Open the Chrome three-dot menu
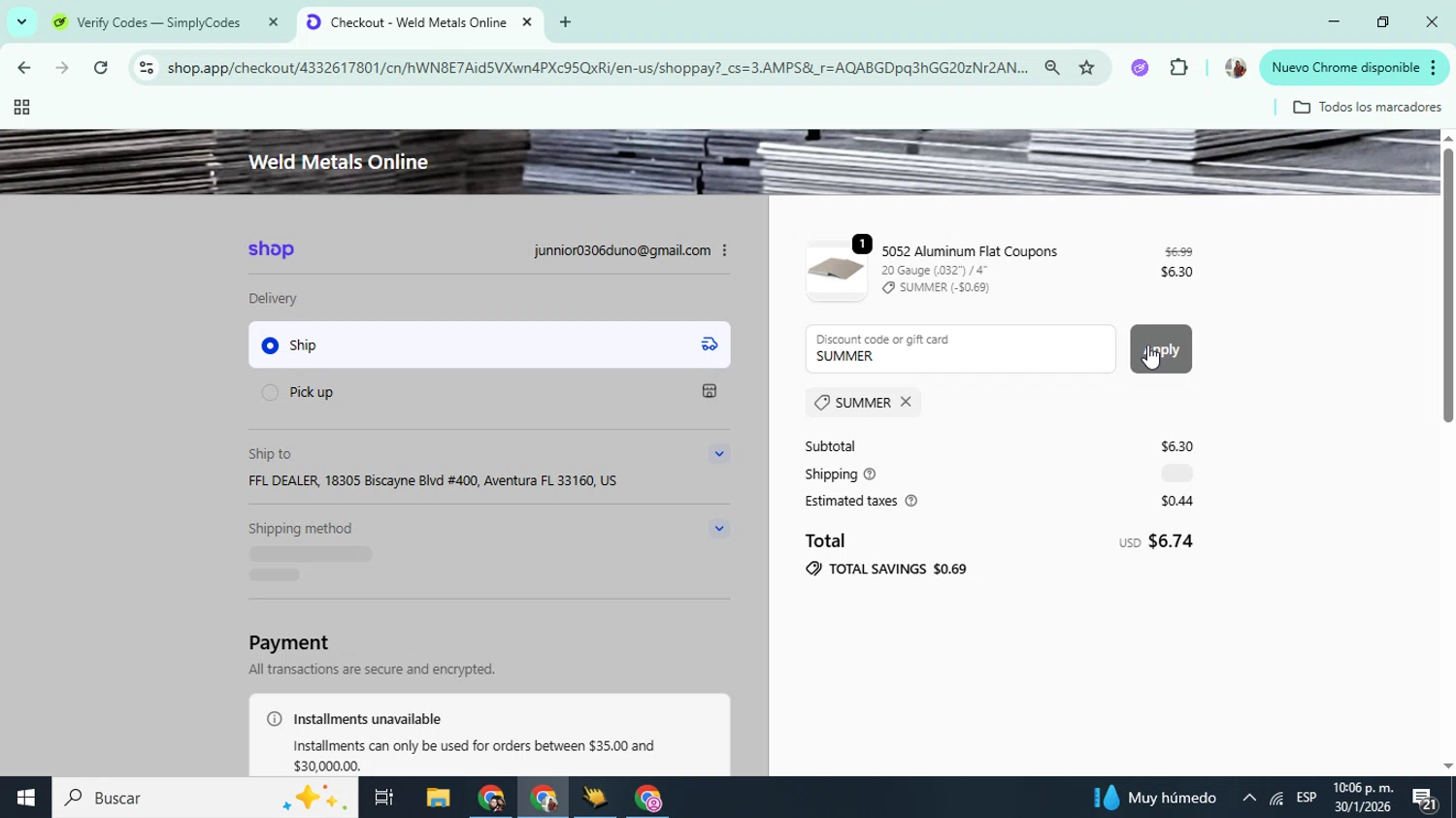The width and height of the screenshot is (1456, 818). 1434,68
